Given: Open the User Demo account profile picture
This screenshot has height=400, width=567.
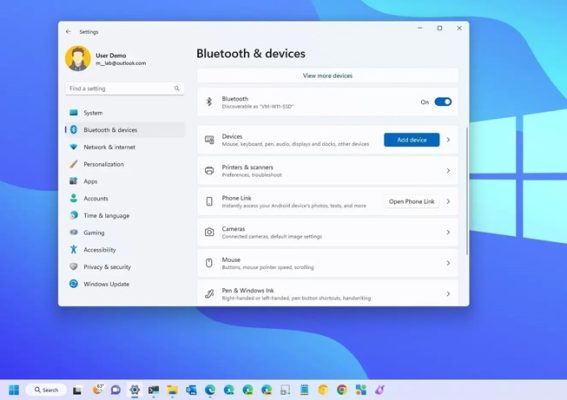Looking at the screenshot, I should tap(78, 58).
